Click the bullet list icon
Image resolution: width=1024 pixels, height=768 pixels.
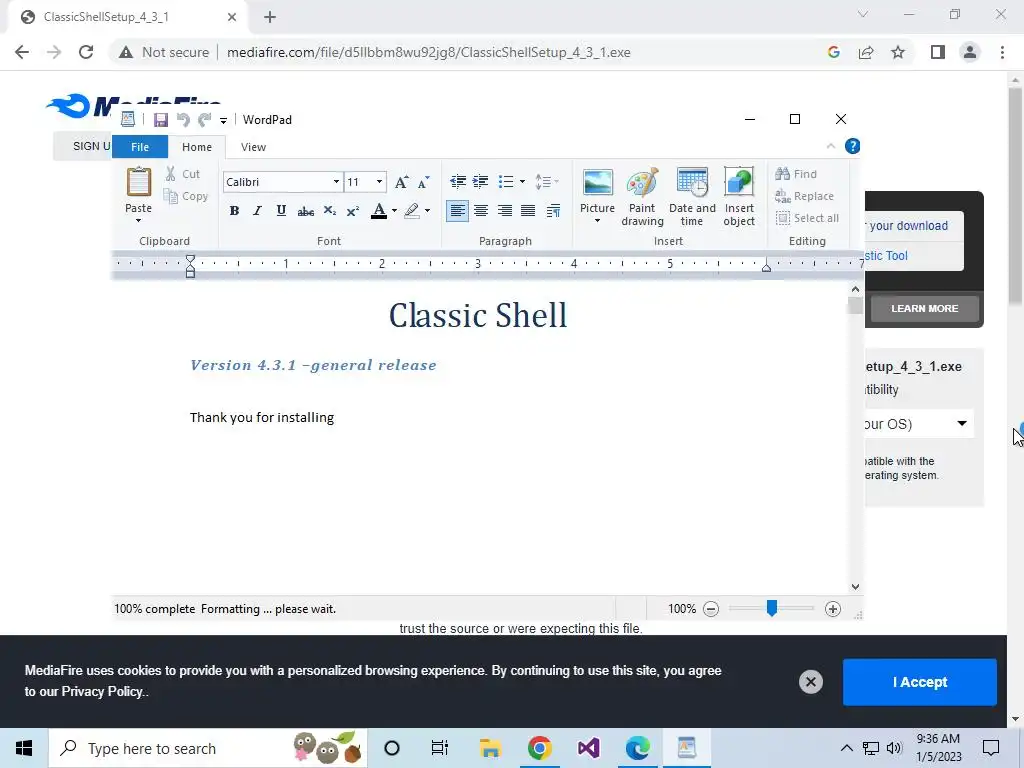[x=505, y=182]
